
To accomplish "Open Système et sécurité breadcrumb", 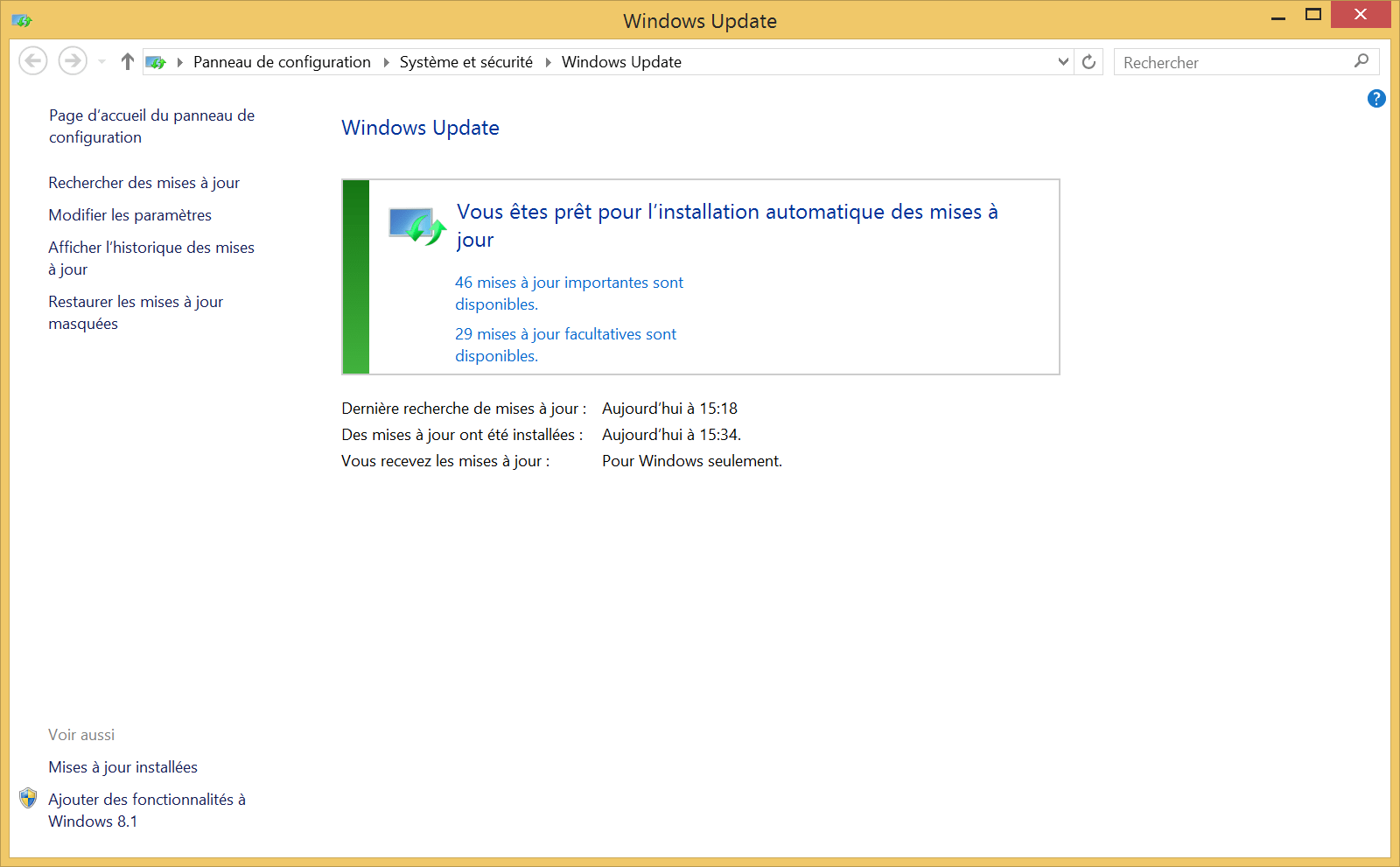I will point(466,62).
